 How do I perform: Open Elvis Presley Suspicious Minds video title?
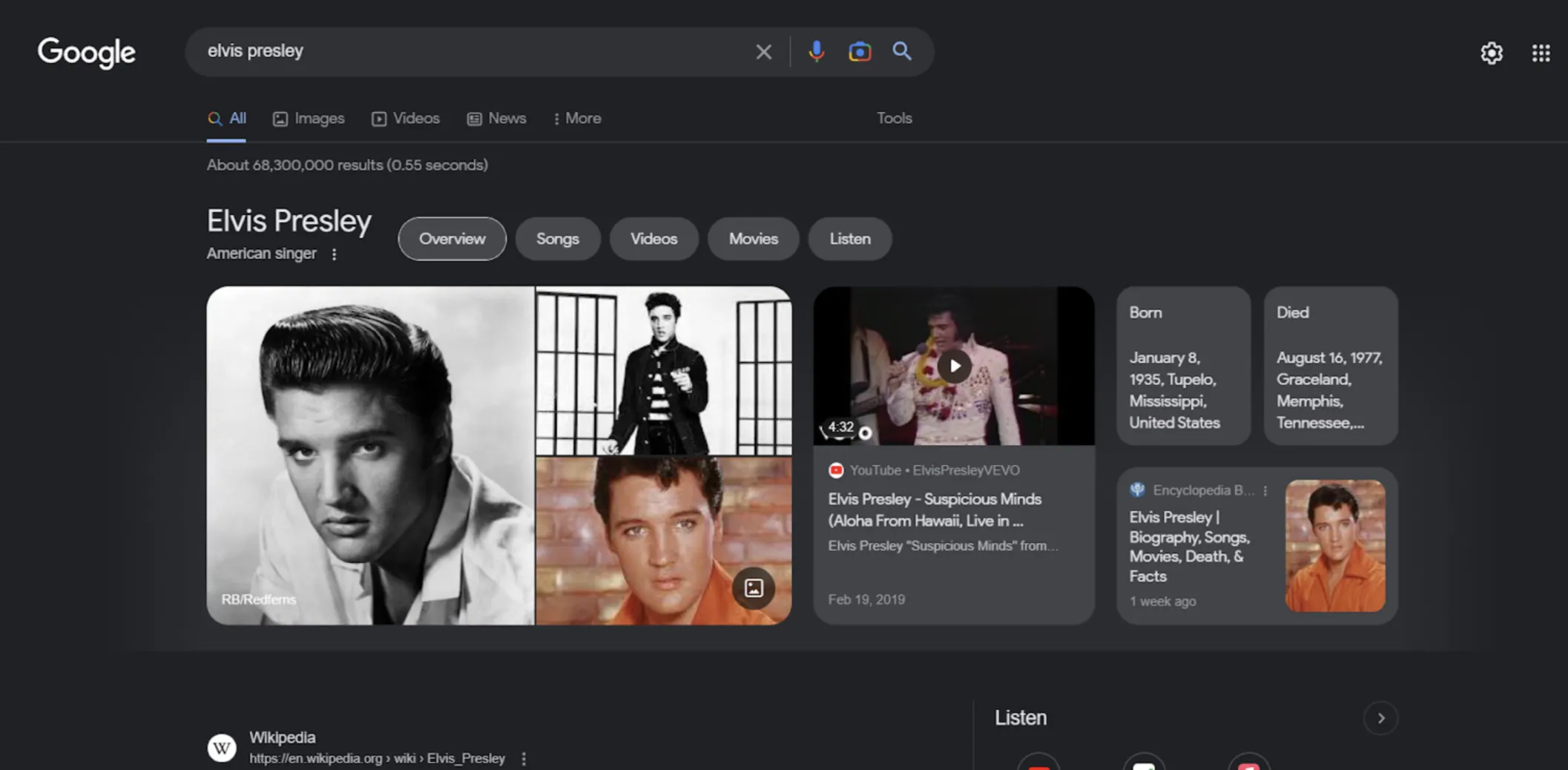935,510
